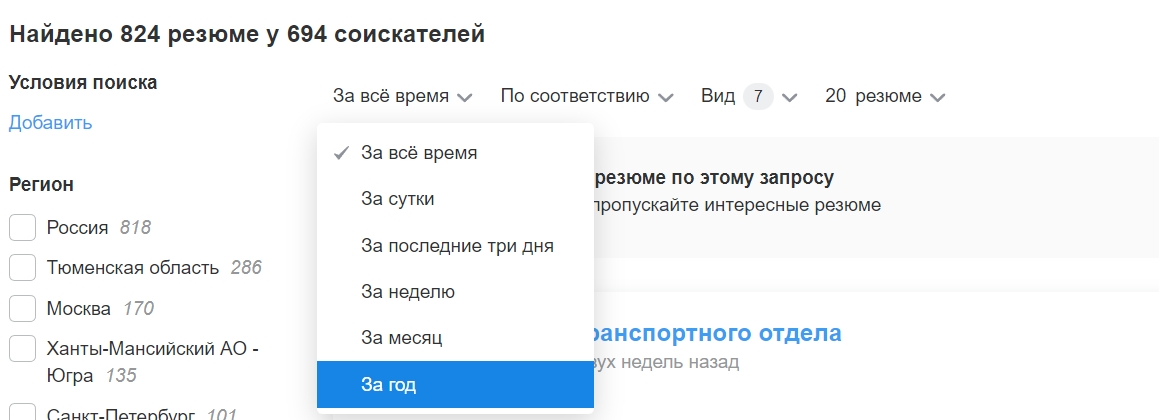
Task: Click 'резюме по этому запросу' banner text
Action: [713, 177]
